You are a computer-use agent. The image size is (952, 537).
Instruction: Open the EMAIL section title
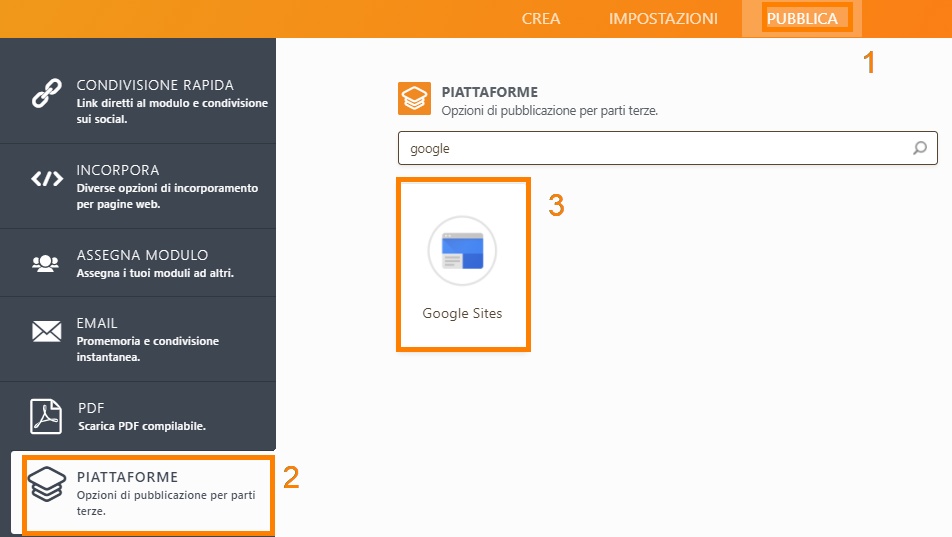pos(97,323)
